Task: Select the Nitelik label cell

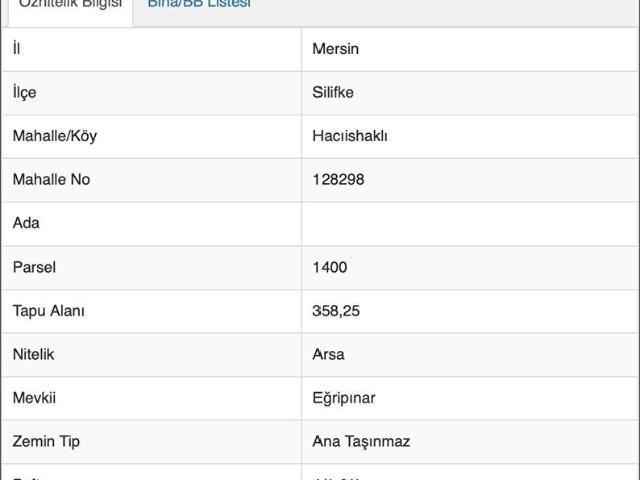Action: pyautogui.click(x=35, y=354)
